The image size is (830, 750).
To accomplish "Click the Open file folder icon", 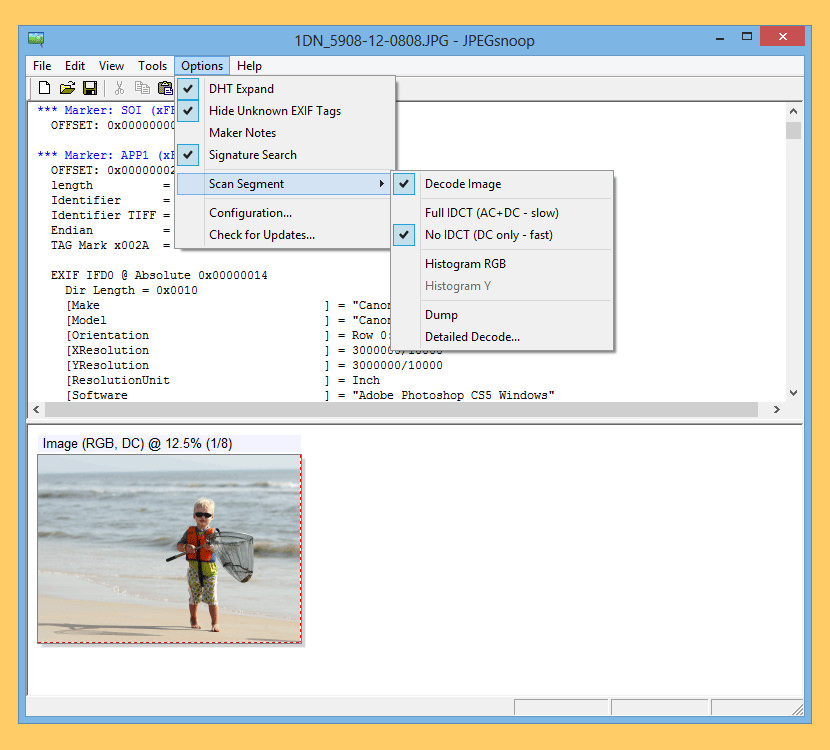I will point(67,88).
